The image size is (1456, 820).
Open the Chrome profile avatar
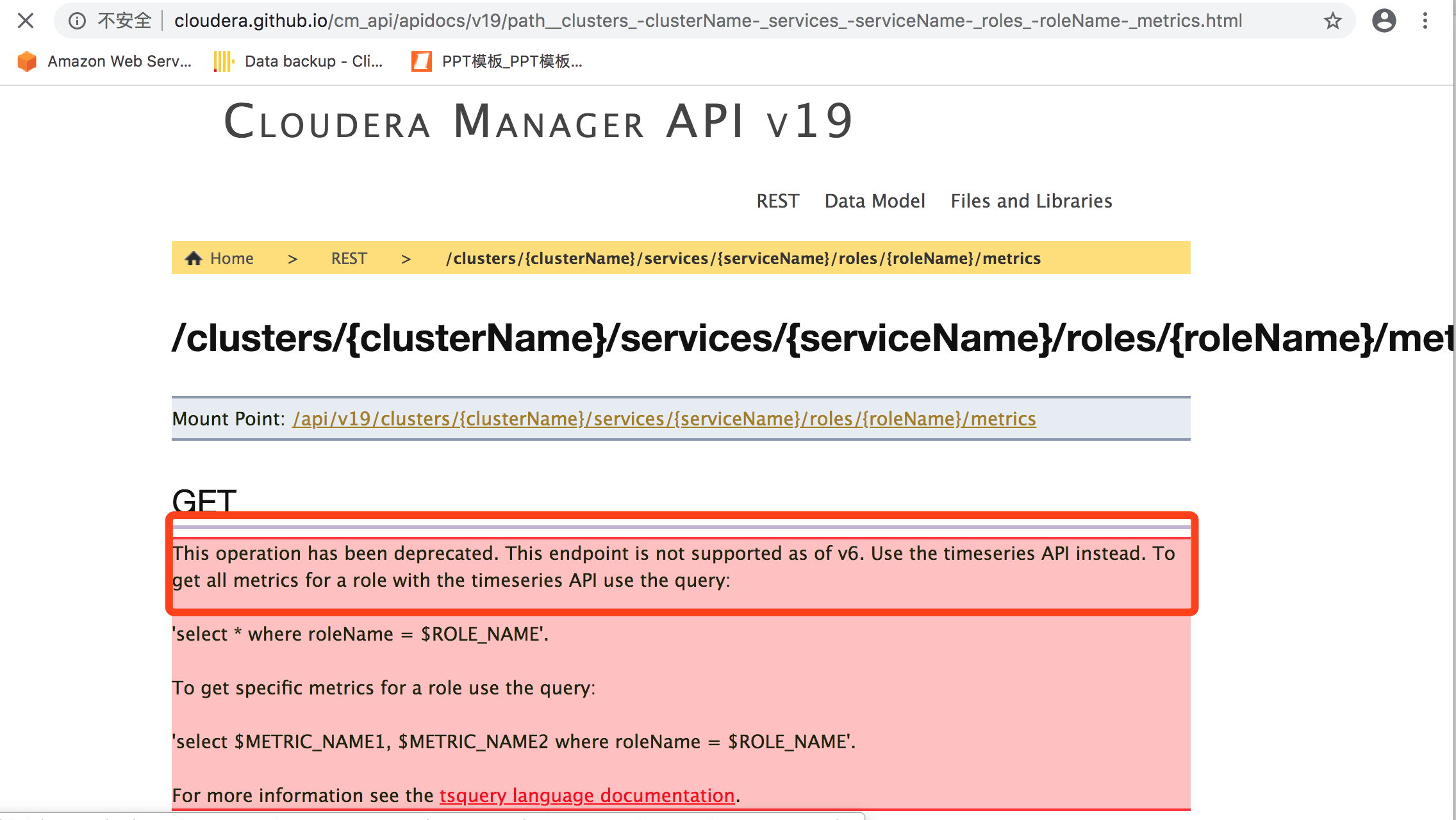(x=1384, y=20)
